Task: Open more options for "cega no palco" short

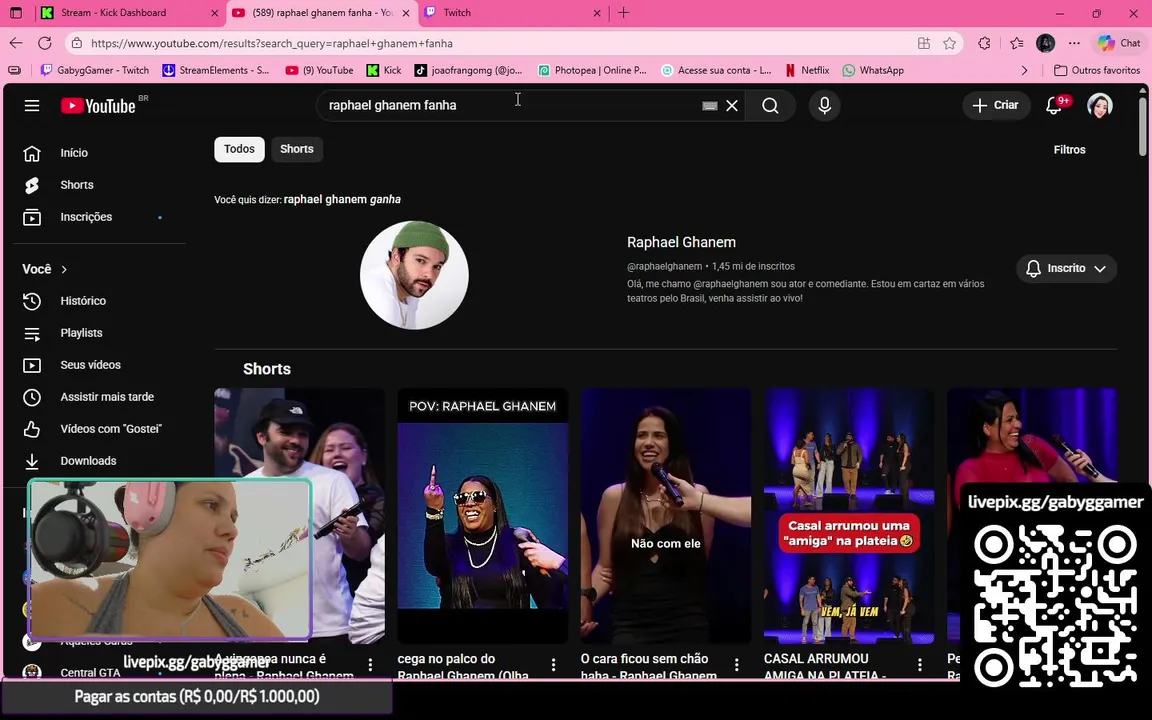Action: (x=553, y=665)
